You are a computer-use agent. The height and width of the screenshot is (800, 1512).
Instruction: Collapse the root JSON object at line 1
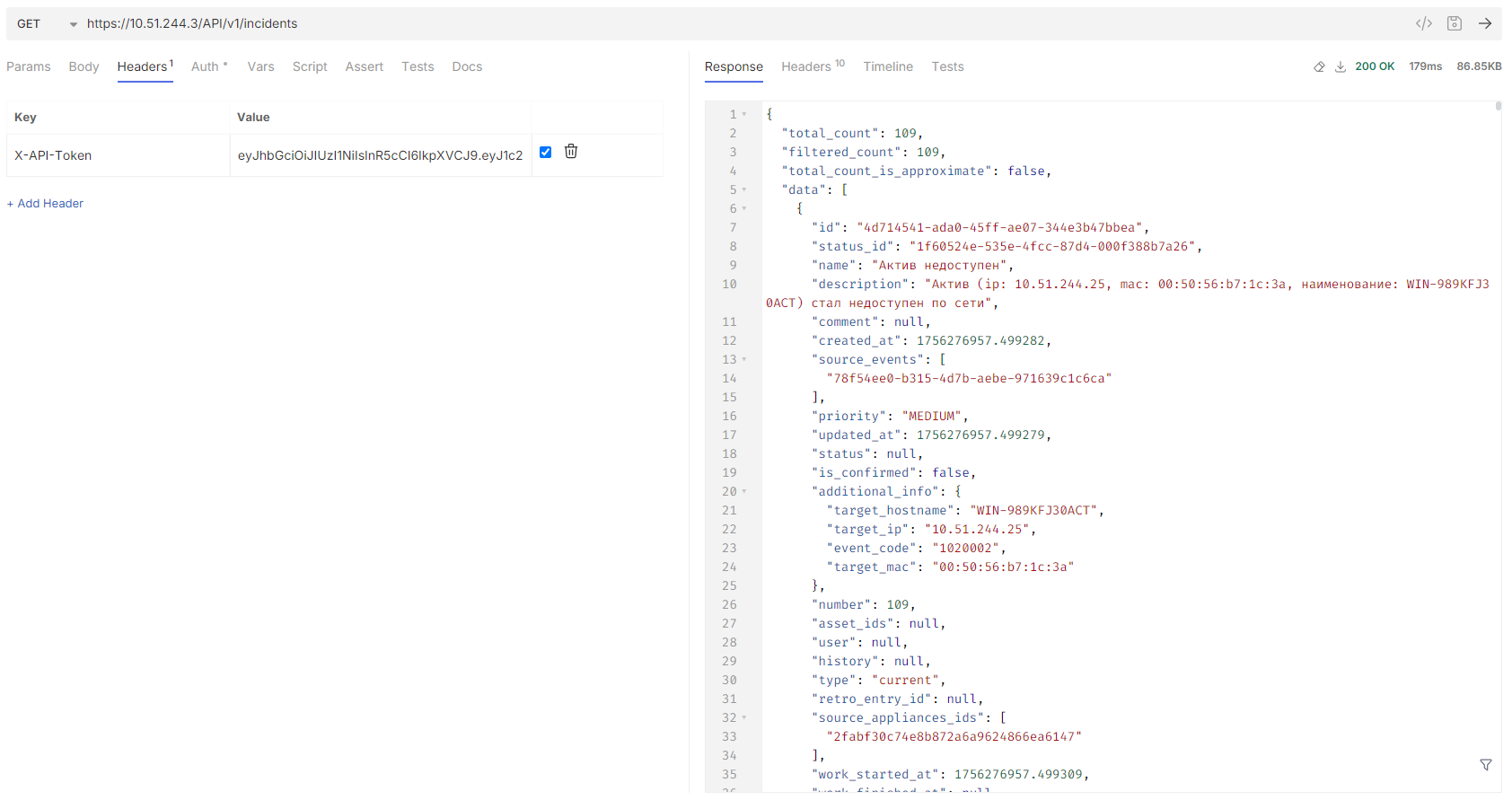pos(744,115)
